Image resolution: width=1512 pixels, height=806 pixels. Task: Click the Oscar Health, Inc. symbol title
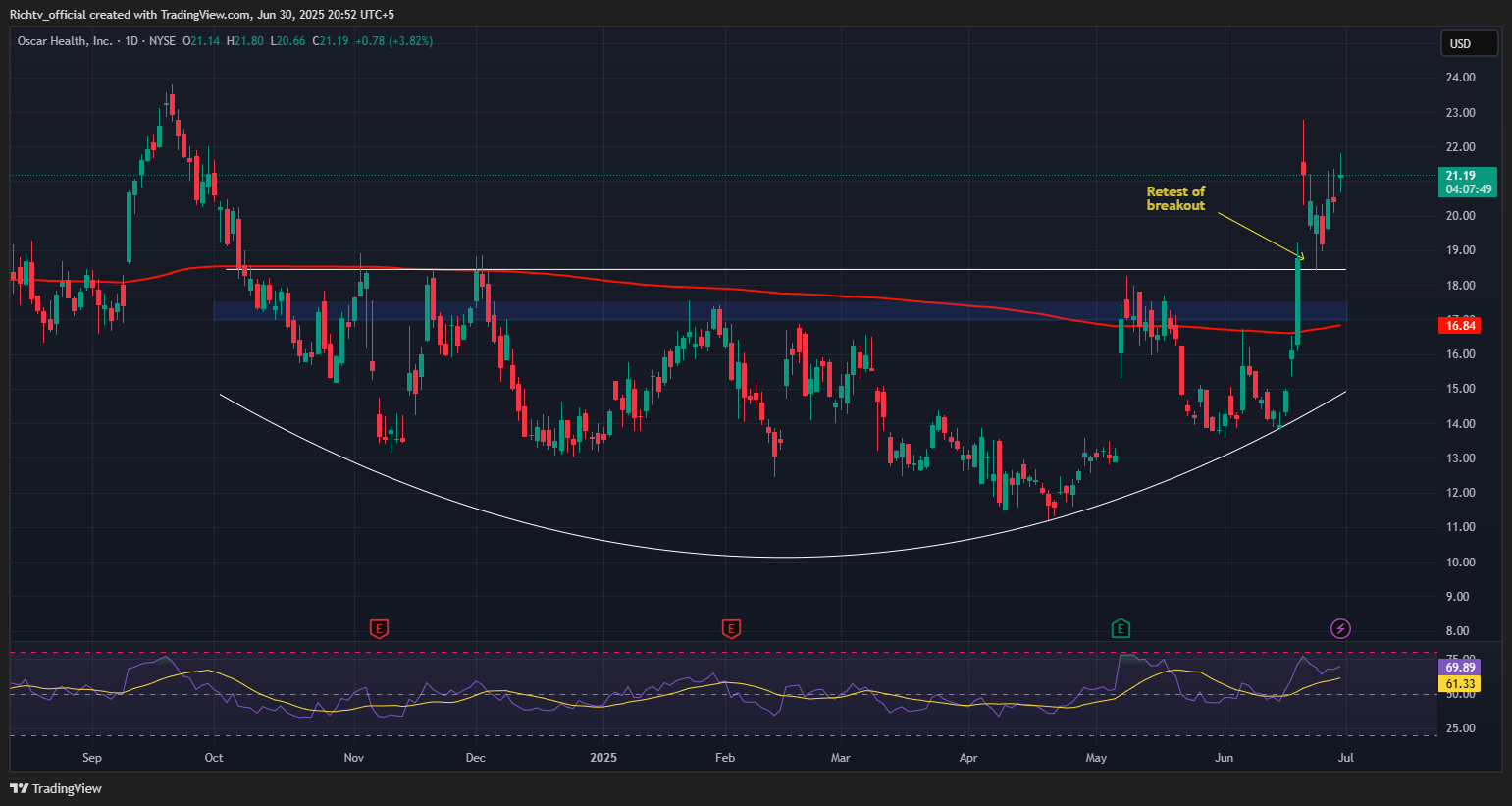[65, 41]
